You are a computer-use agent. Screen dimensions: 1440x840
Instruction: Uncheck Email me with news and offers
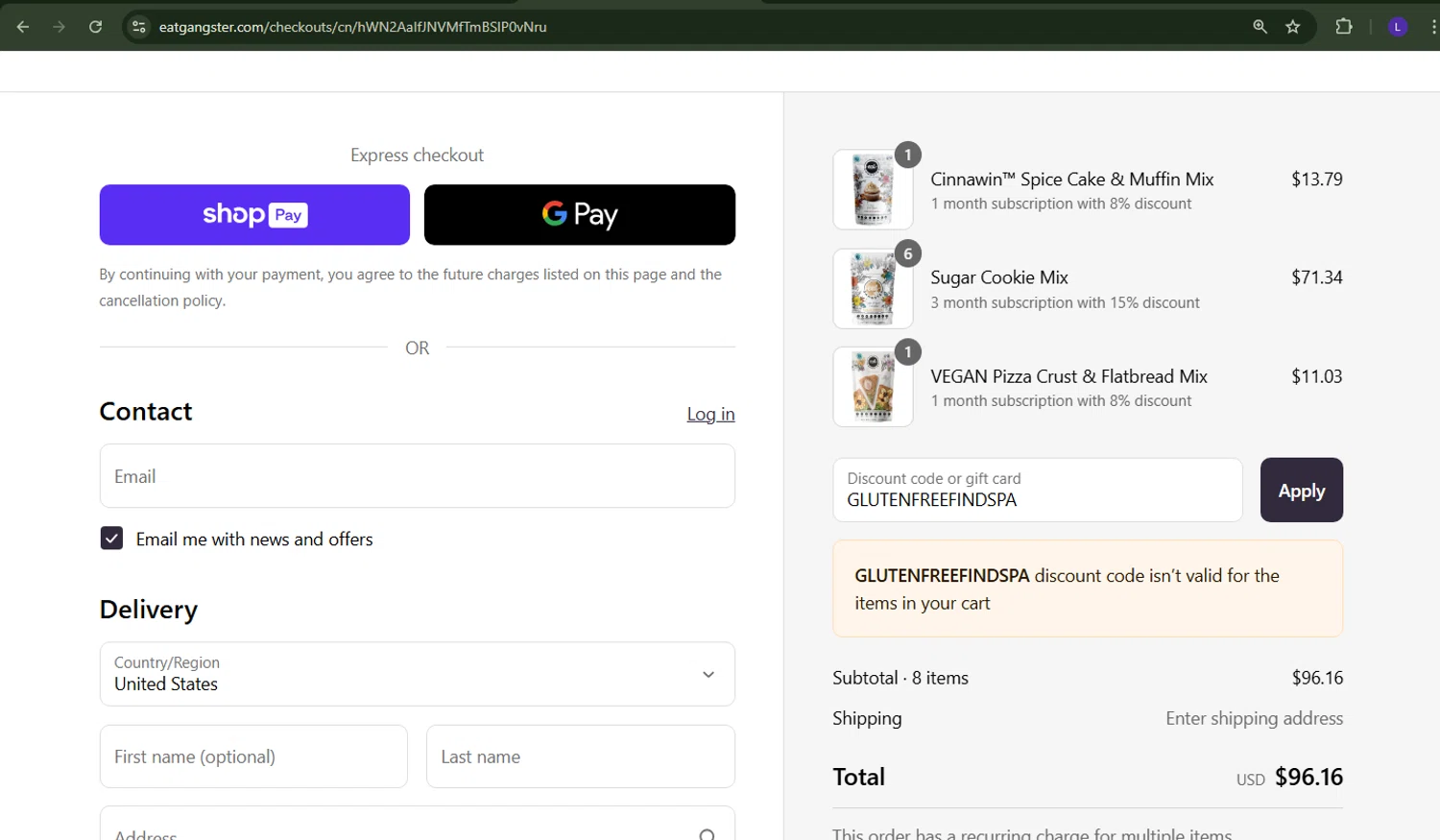coord(111,538)
